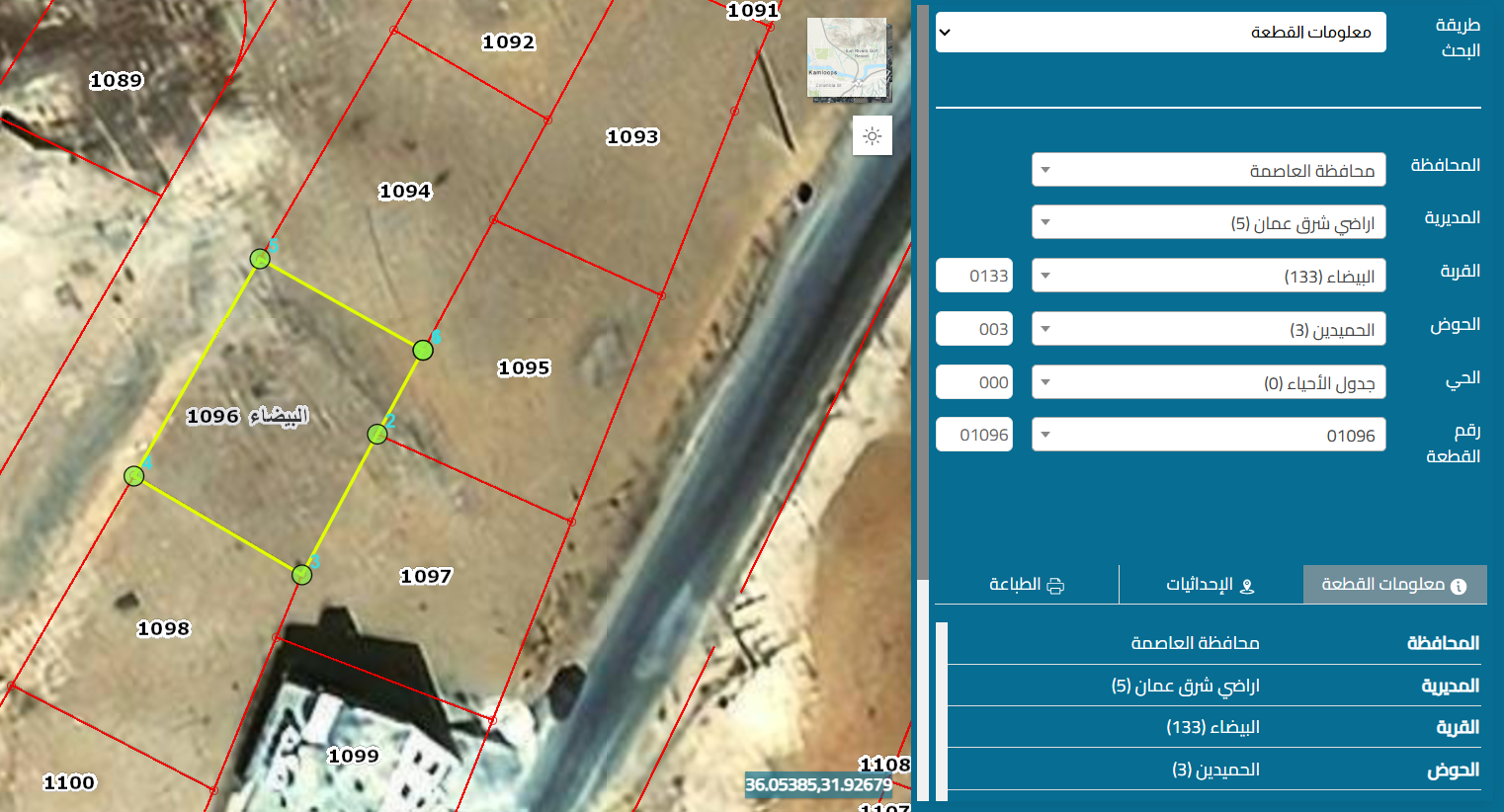Open the basemap thumbnail switcher
Screen dimensions: 1504x812
(x=848, y=57)
